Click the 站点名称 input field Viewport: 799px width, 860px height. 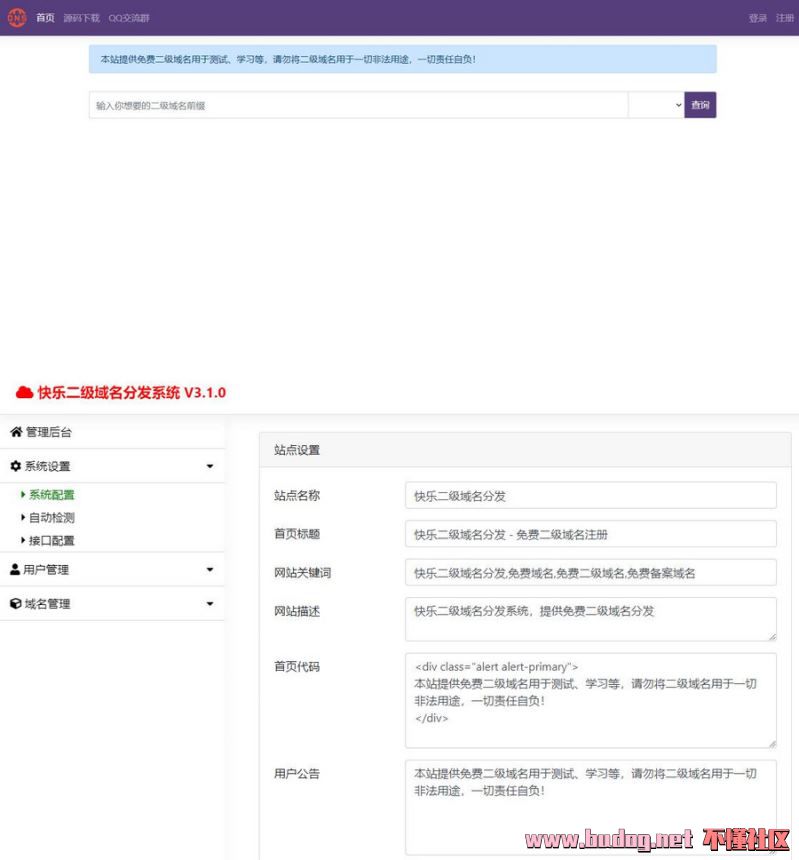[590, 495]
